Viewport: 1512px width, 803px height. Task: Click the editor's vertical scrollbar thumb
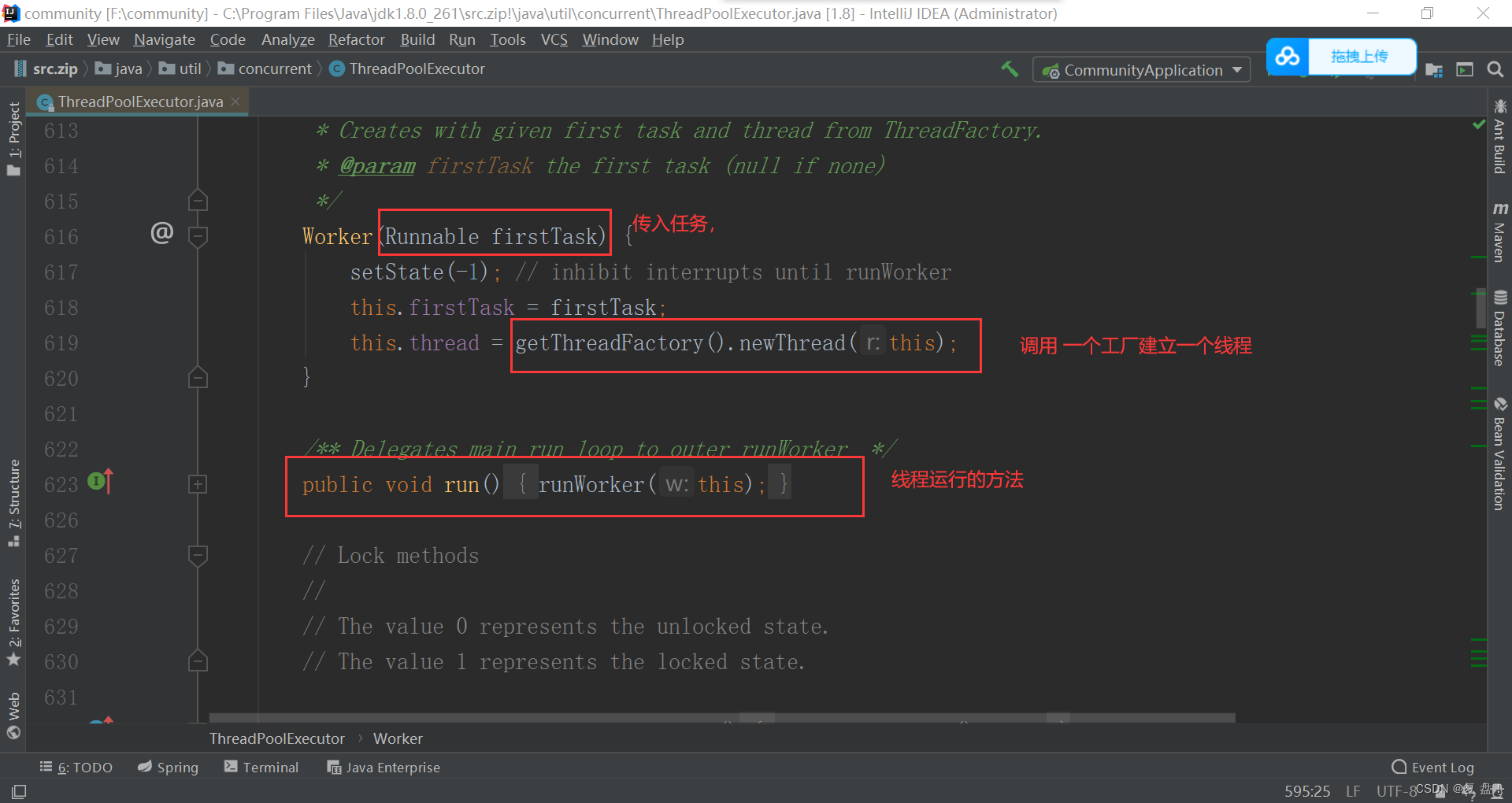1481,308
